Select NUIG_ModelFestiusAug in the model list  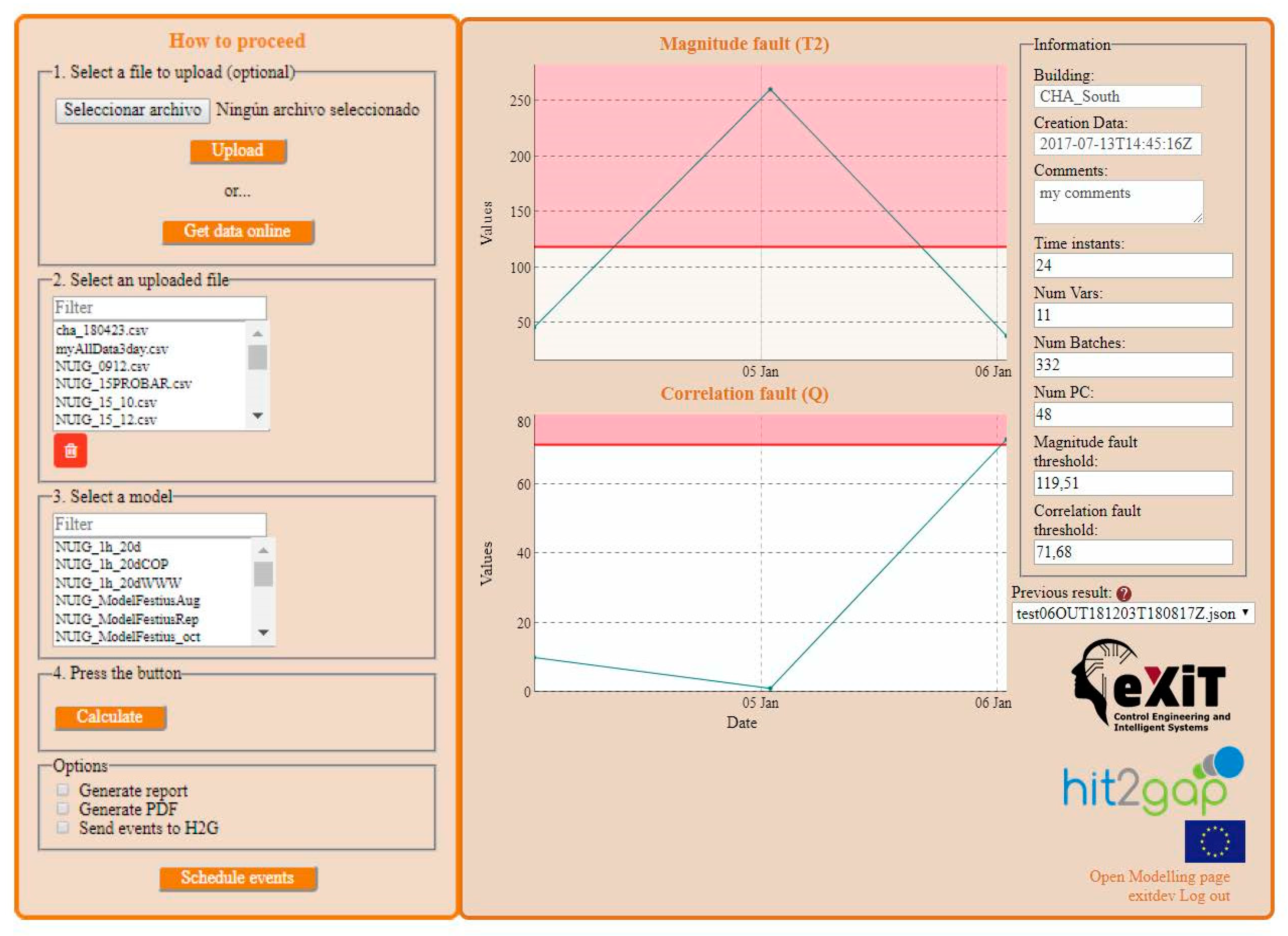(128, 600)
